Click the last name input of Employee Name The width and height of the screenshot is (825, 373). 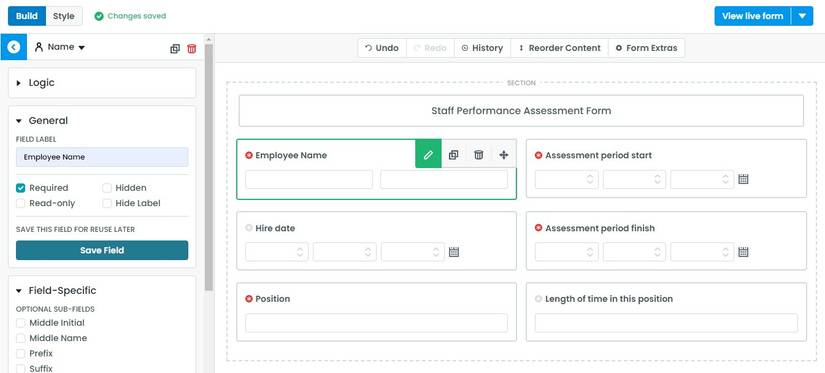click(x=444, y=179)
